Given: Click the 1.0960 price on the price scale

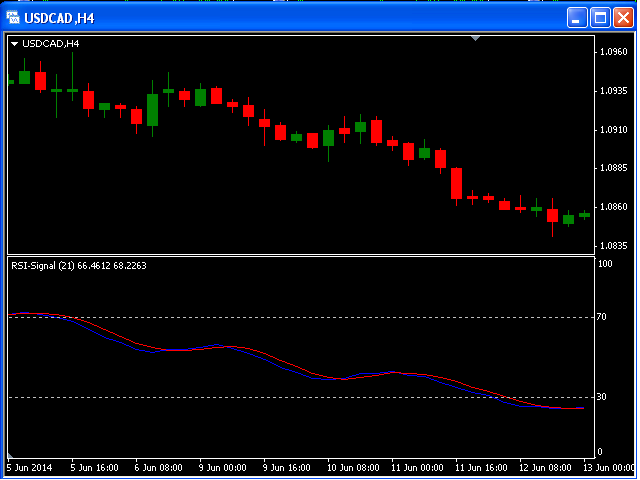Looking at the screenshot, I should pyautogui.click(x=611, y=52).
